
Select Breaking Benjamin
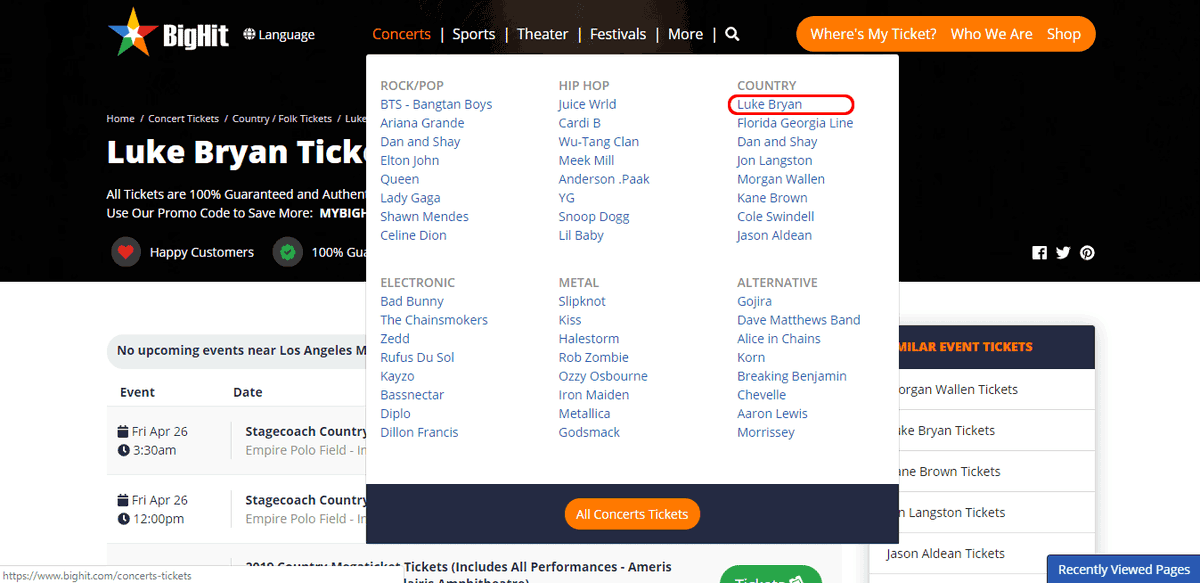(x=792, y=376)
